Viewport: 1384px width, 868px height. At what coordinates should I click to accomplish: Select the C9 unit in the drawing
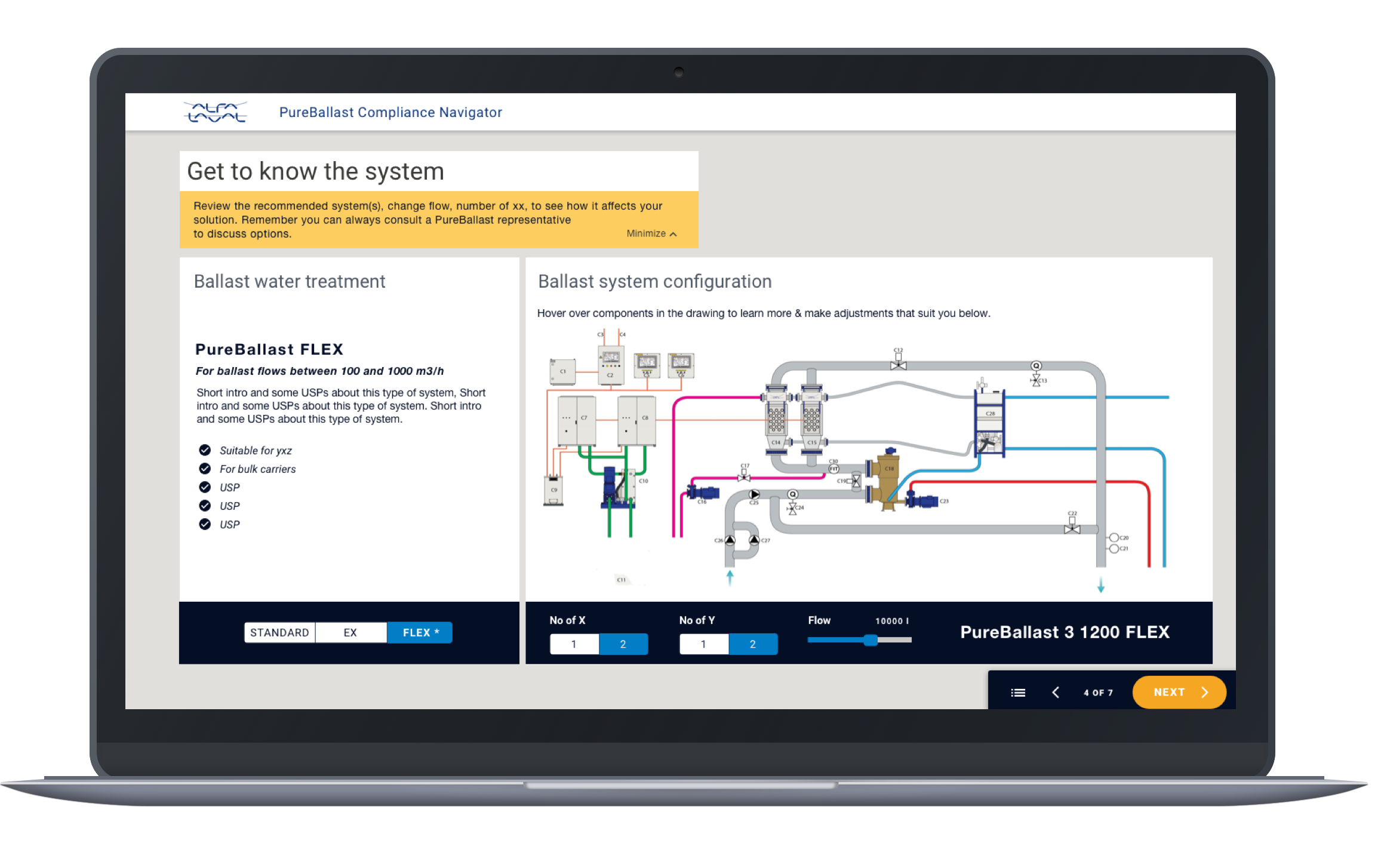click(x=553, y=491)
